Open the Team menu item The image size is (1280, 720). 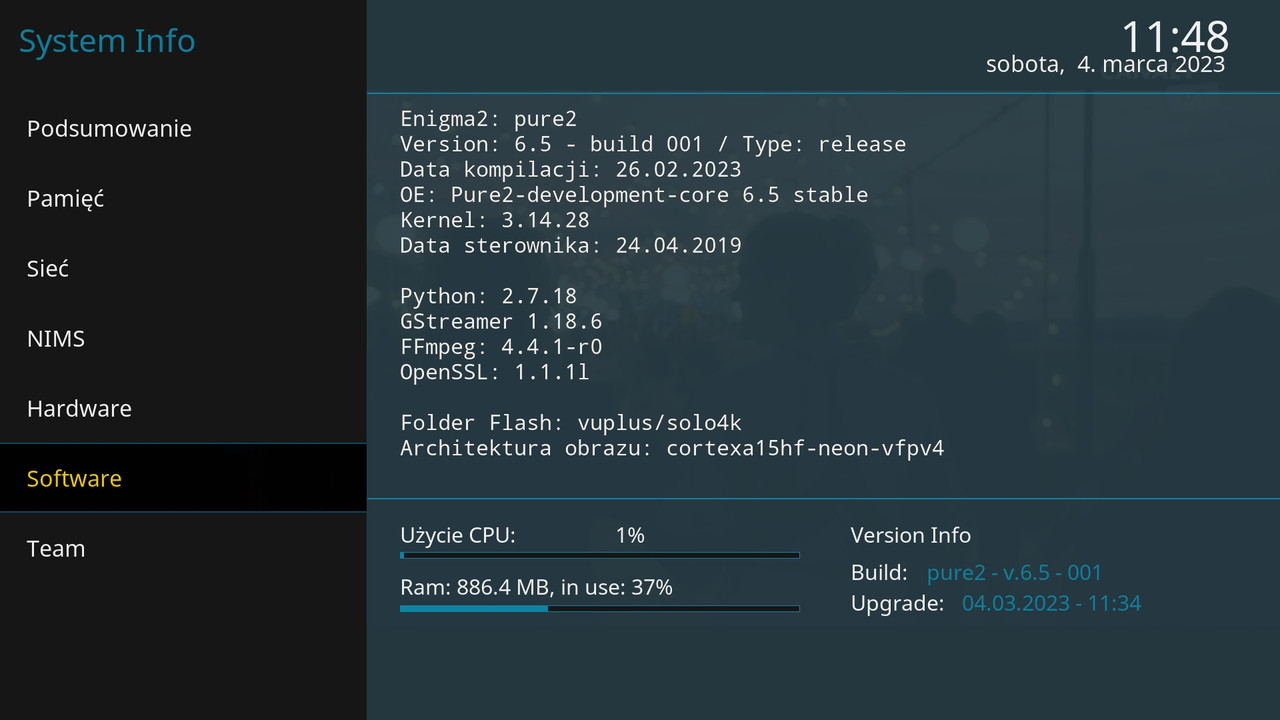(183, 548)
